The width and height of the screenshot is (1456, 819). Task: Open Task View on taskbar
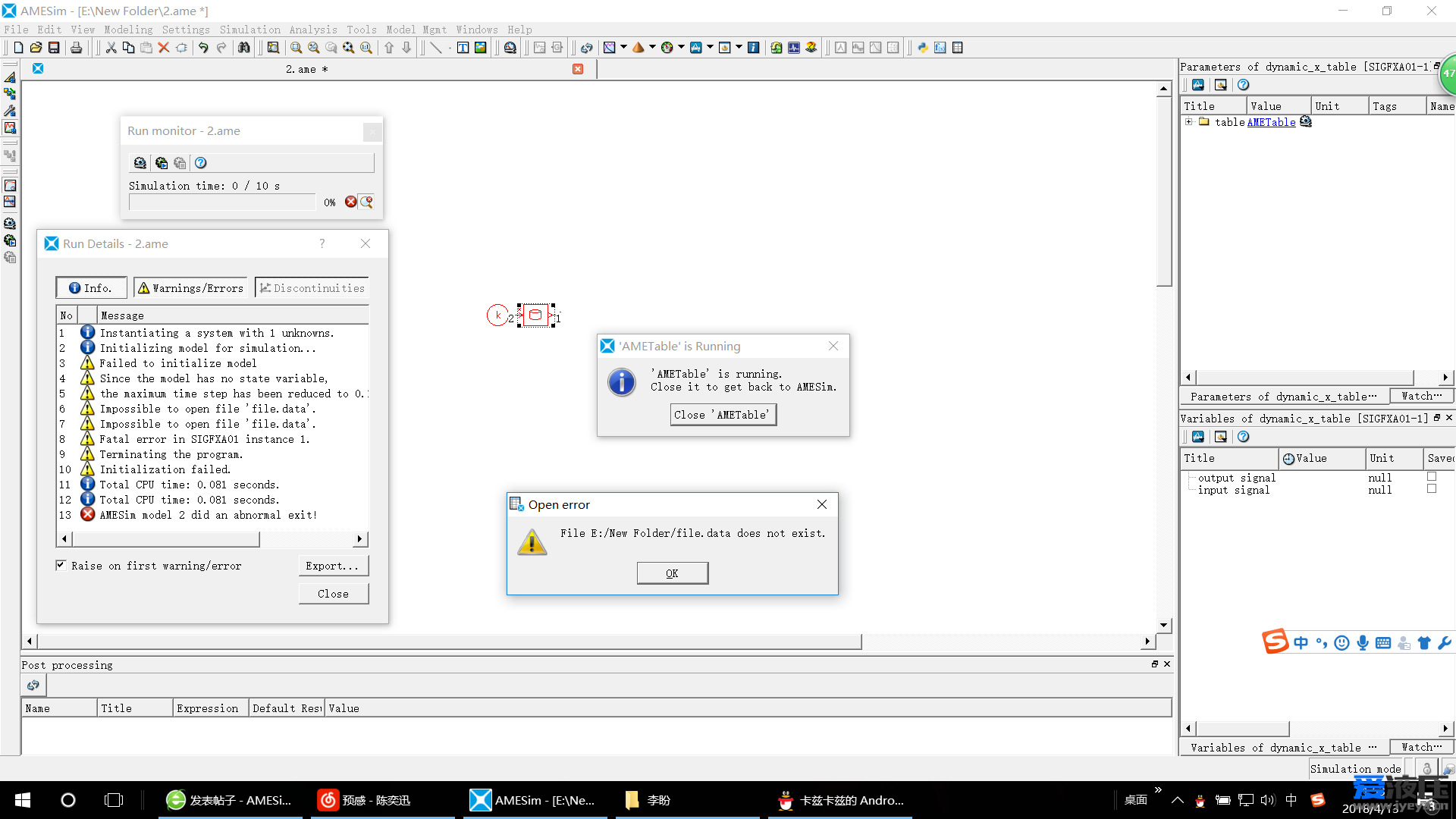[114, 800]
